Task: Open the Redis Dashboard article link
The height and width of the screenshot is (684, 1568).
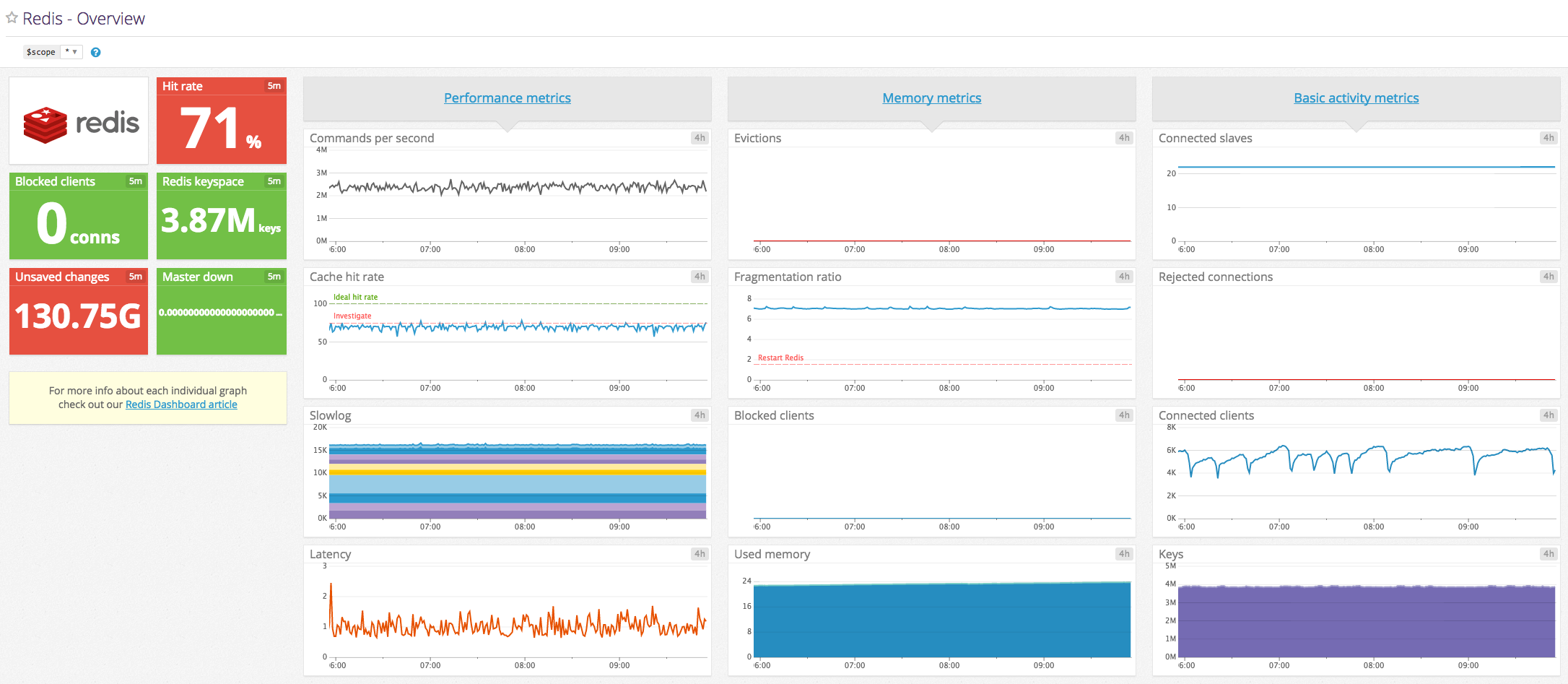Action: pos(181,404)
